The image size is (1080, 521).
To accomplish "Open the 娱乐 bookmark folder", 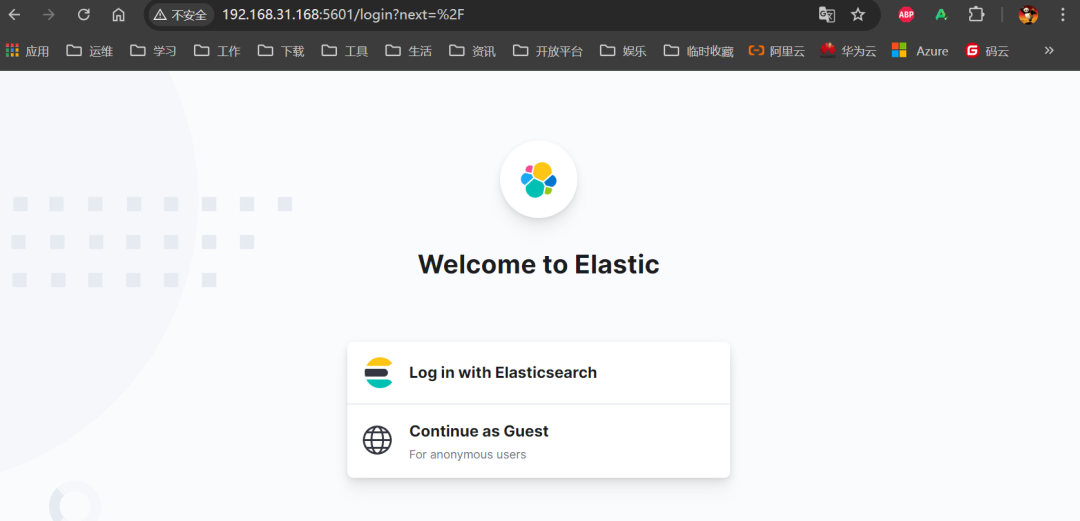I will tap(623, 50).
